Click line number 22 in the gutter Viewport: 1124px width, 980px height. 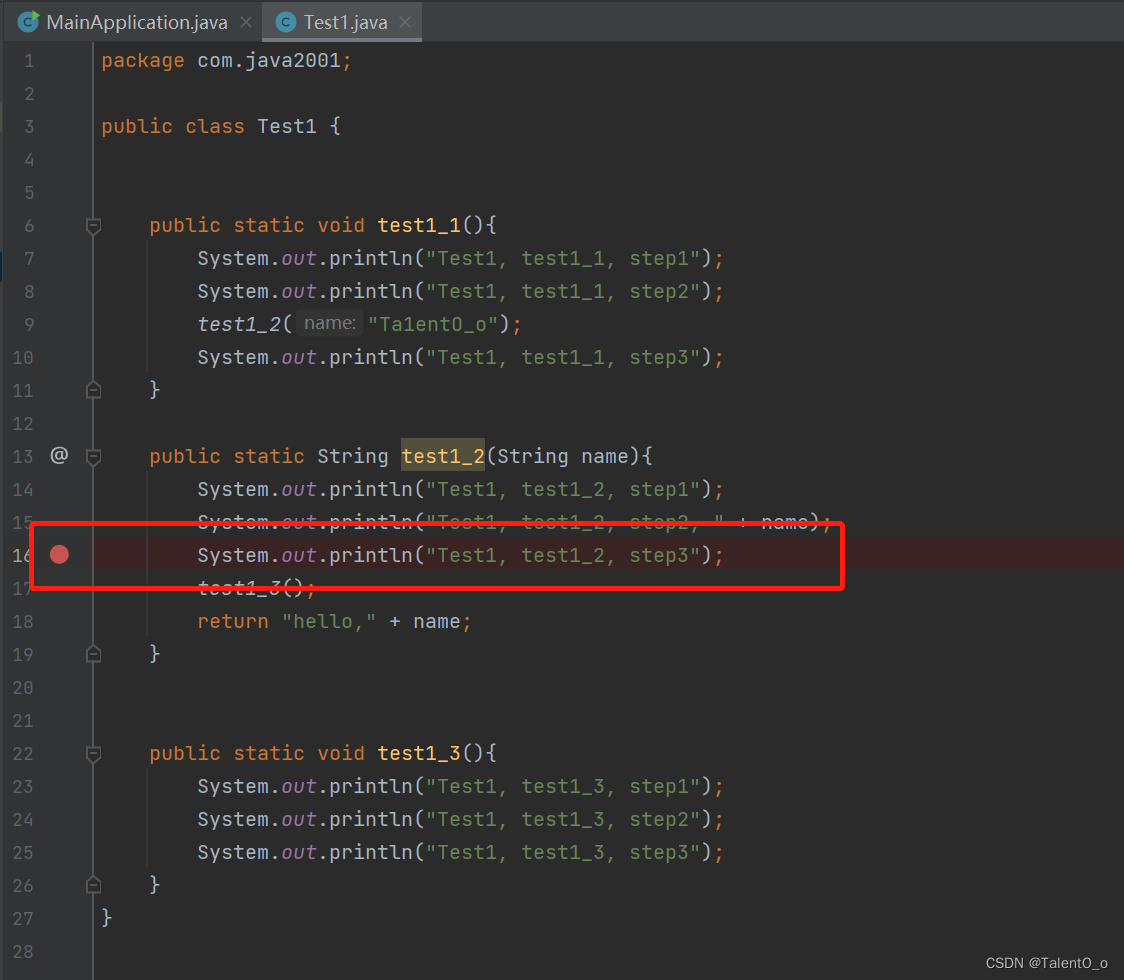tap(23, 753)
